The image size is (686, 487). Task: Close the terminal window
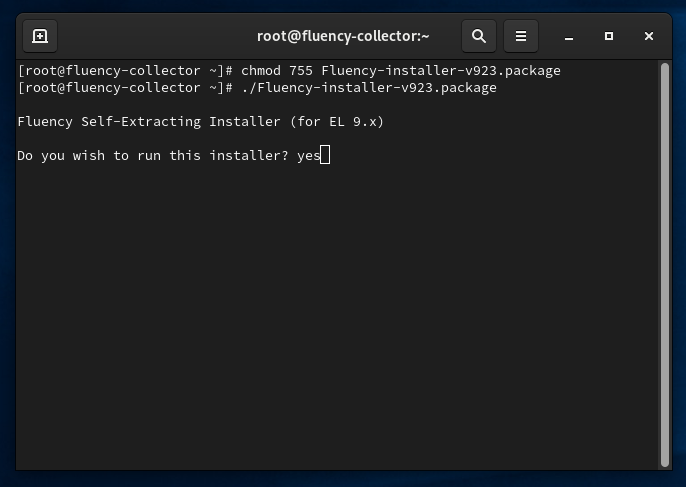649,36
